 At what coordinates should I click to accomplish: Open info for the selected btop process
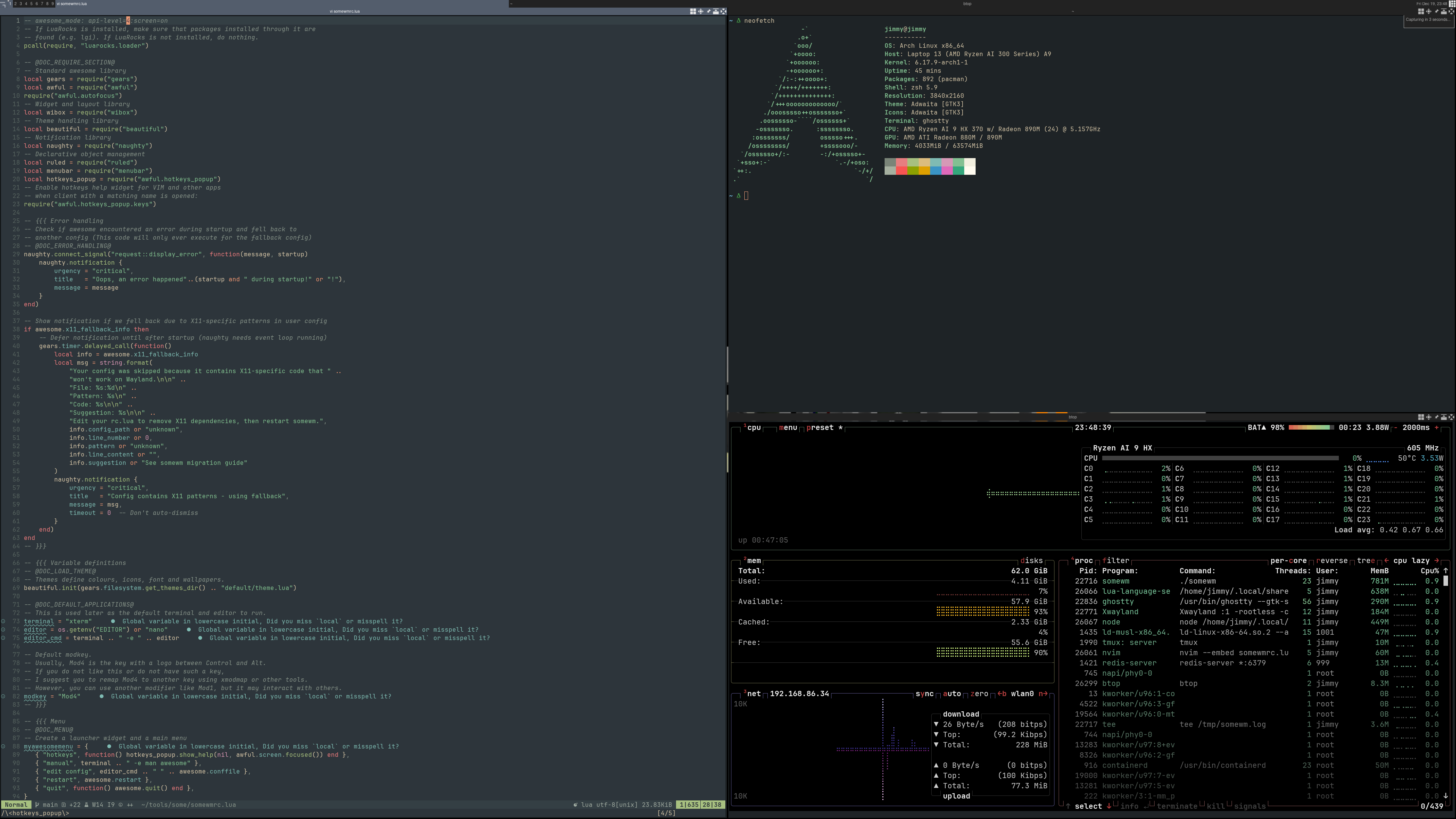(1134, 806)
